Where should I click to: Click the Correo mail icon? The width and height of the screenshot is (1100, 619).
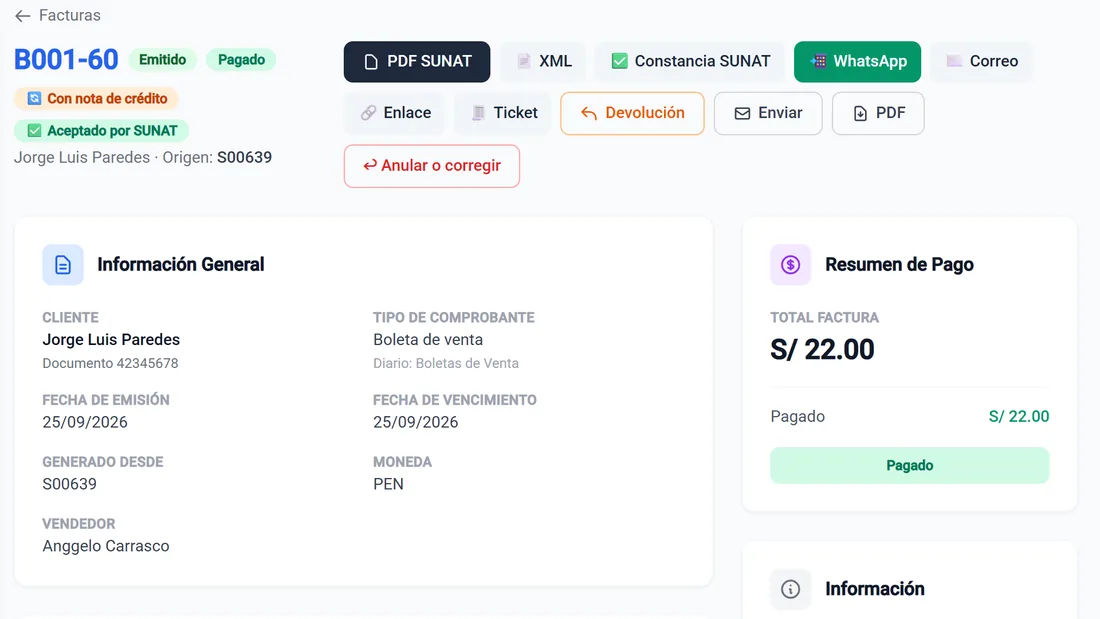[x=954, y=62]
